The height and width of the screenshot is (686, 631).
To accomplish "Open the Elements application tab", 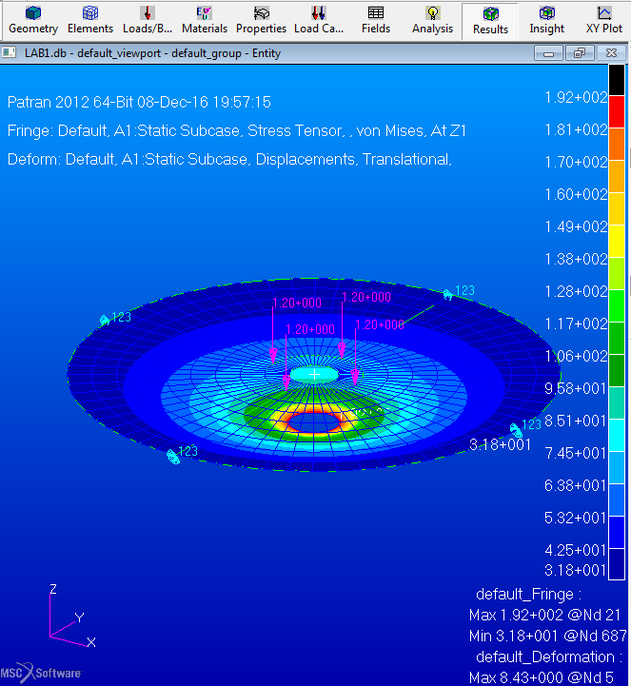I will pyautogui.click(x=90, y=21).
